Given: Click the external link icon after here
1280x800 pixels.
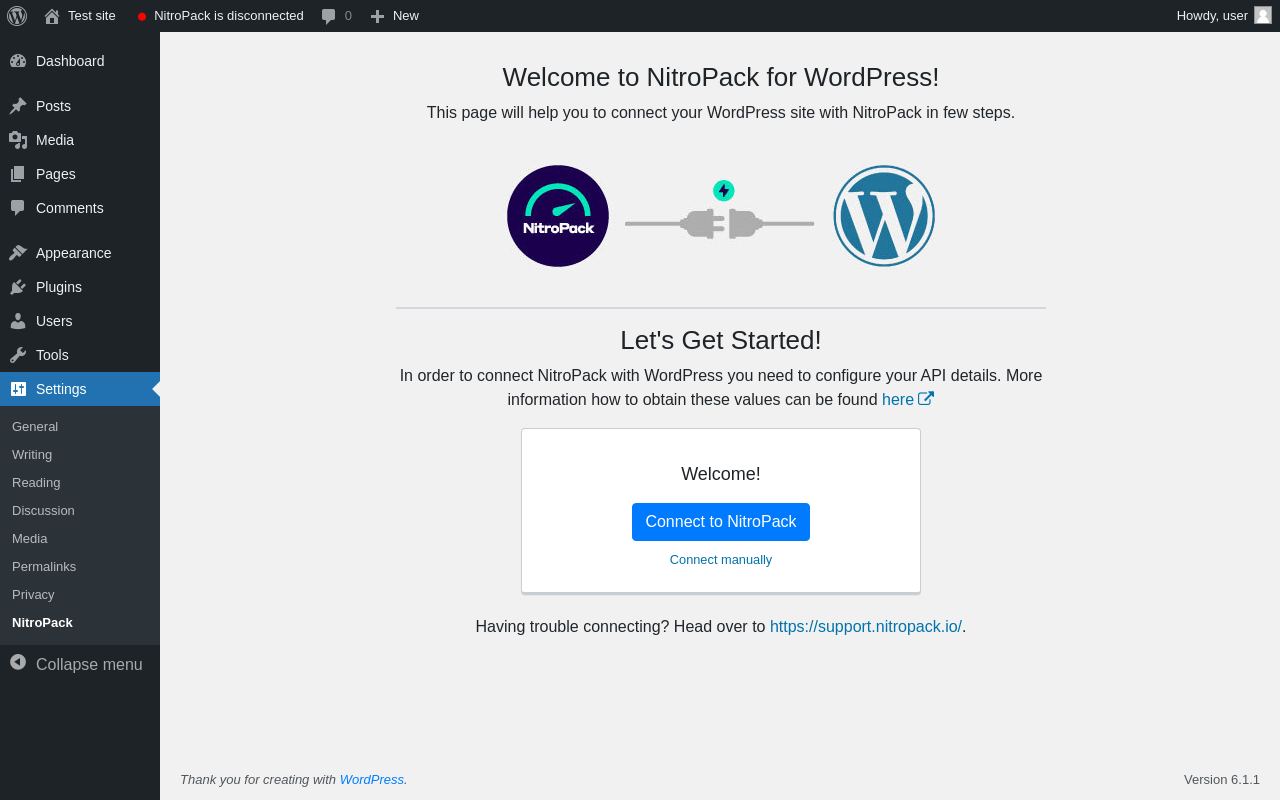Looking at the screenshot, I should pyautogui.click(x=926, y=399).
